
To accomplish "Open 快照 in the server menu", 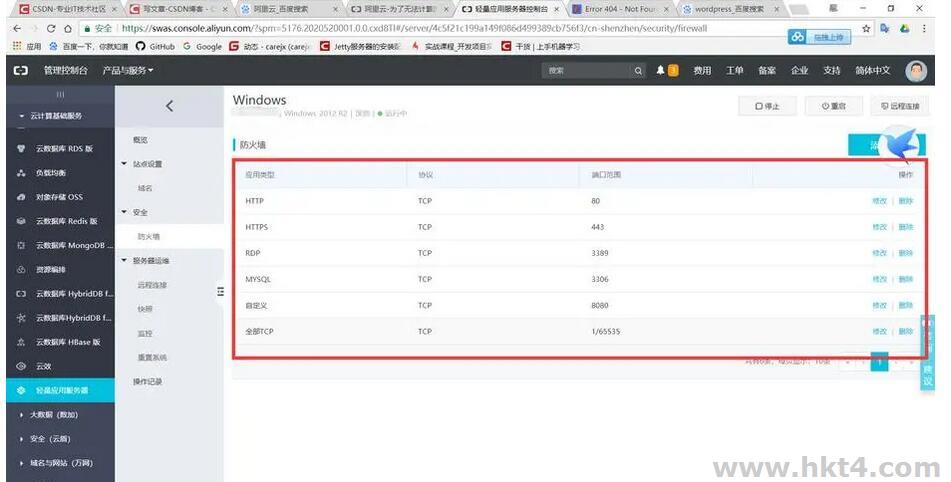I will click(x=145, y=309).
